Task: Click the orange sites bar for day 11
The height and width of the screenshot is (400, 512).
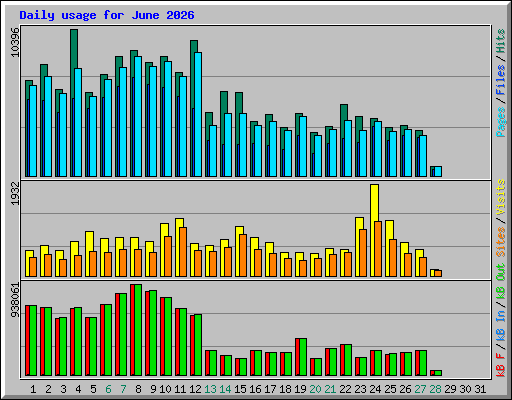Action: [x=183, y=252]
